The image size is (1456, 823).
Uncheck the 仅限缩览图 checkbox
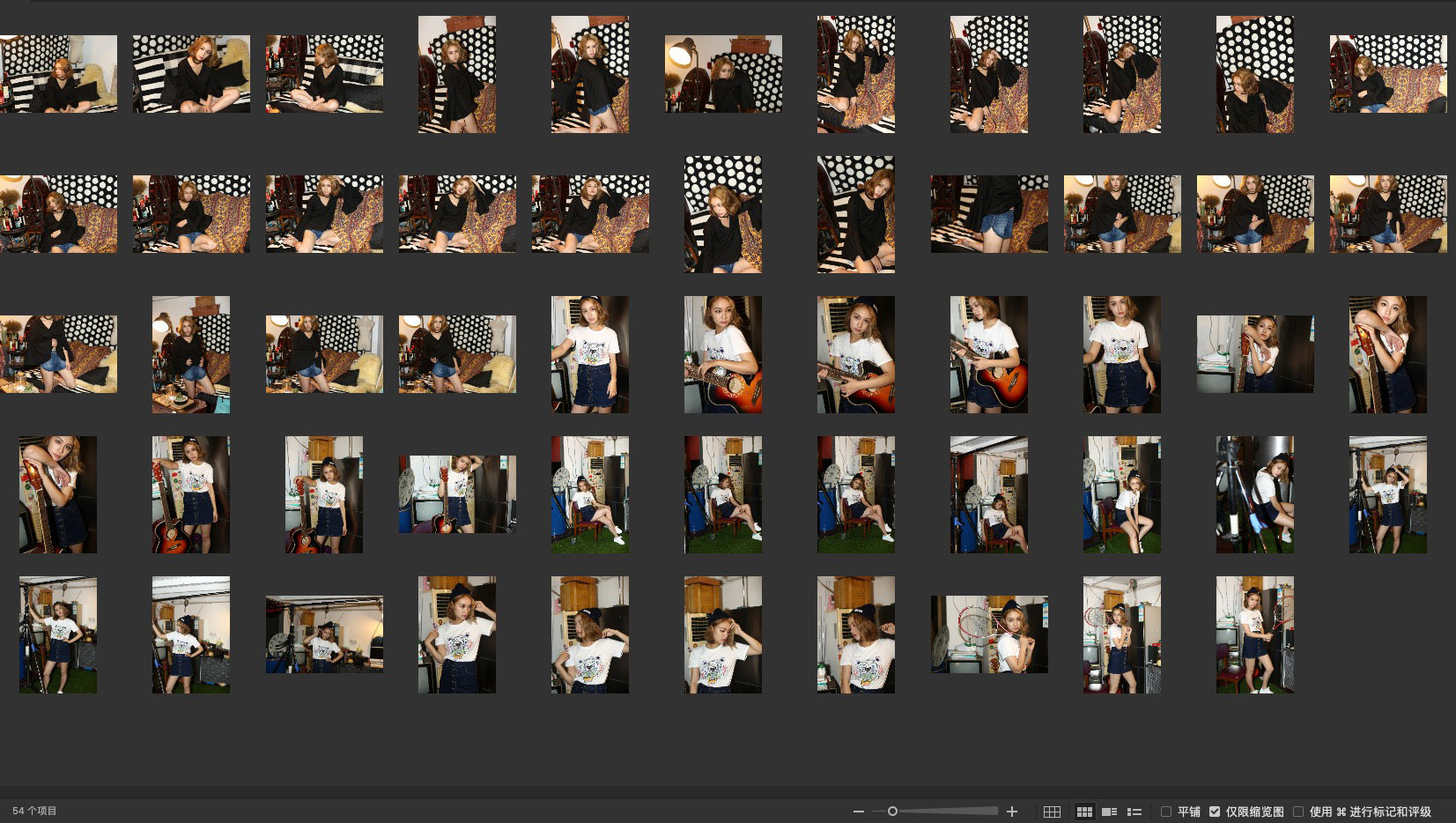1215,812
